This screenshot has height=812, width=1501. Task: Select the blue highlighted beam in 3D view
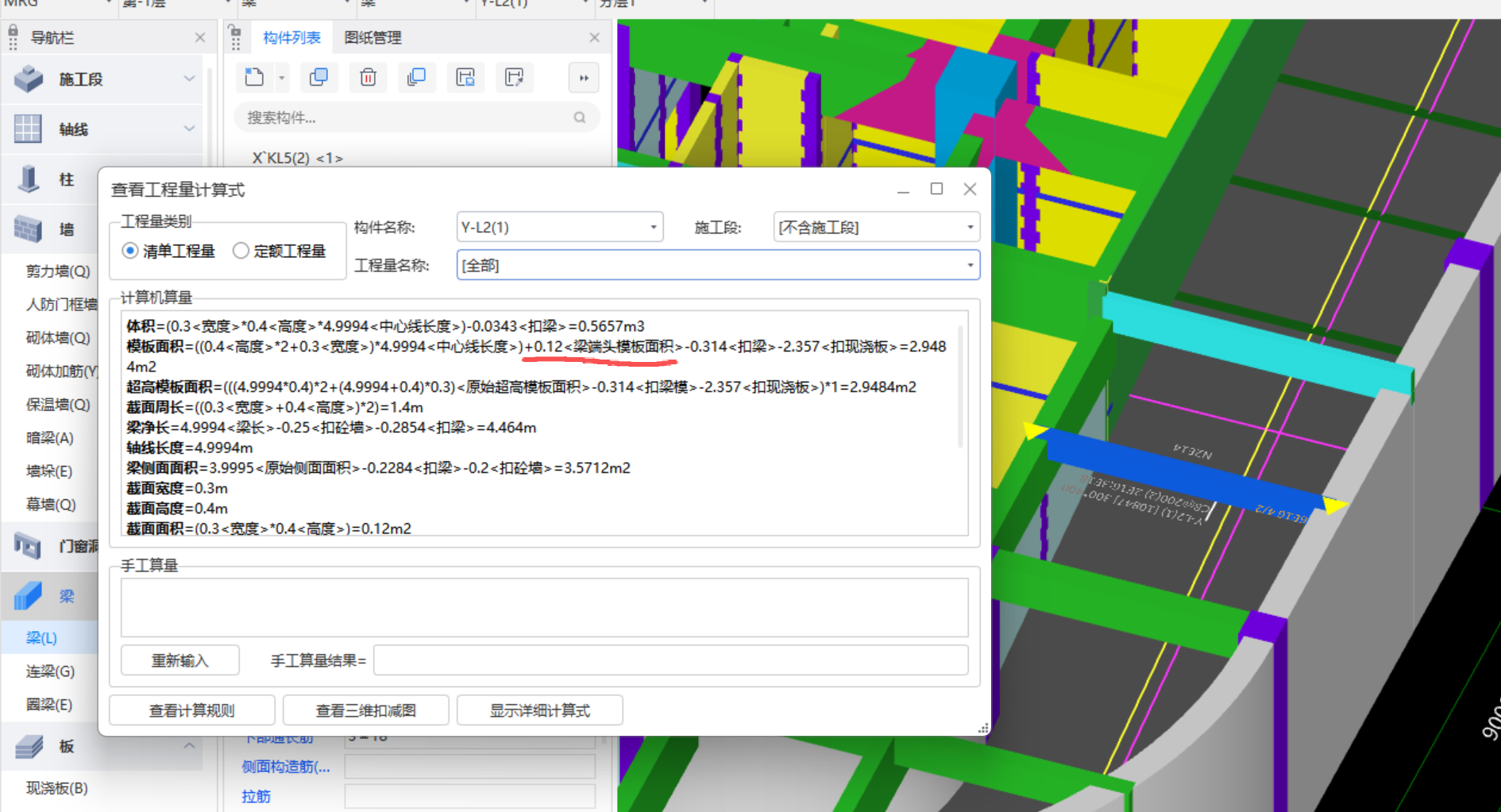pyautogui.click(x=1183, y=475)
